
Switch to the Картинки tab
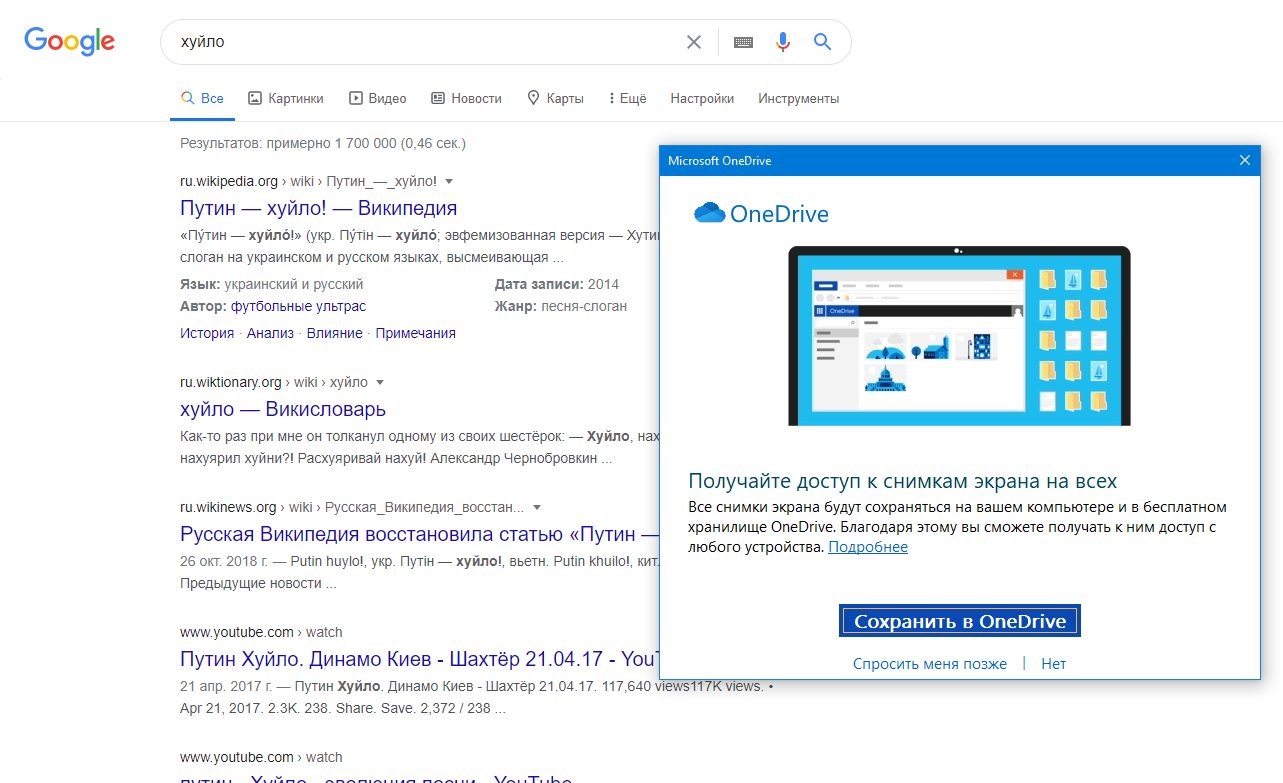286,99
